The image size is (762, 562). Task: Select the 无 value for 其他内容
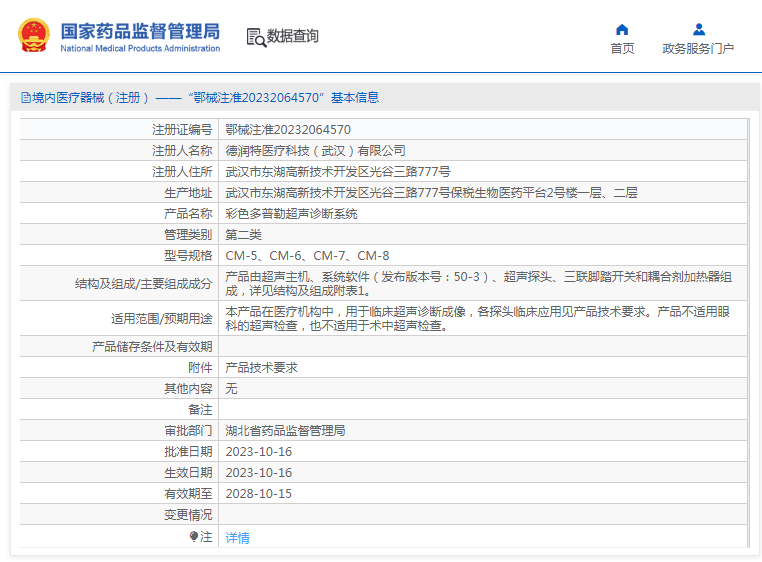(x=231, y=388)
